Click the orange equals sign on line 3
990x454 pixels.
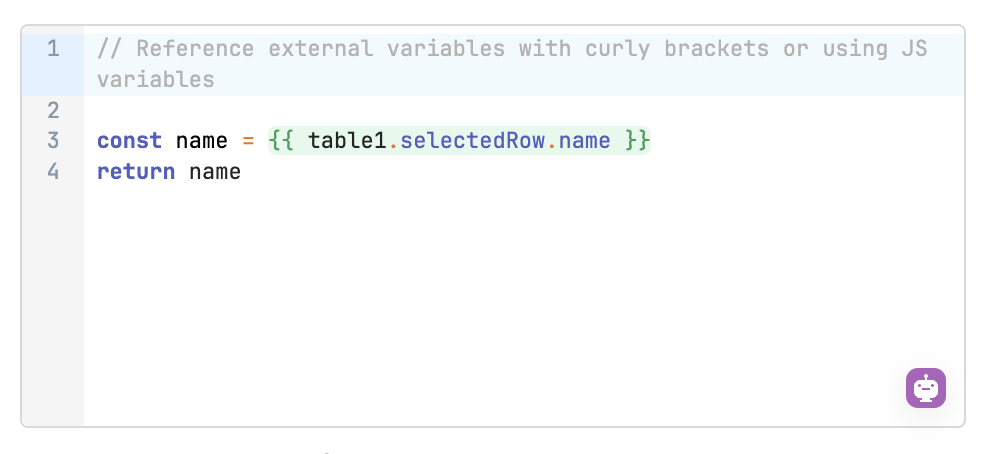pos(248,140)
